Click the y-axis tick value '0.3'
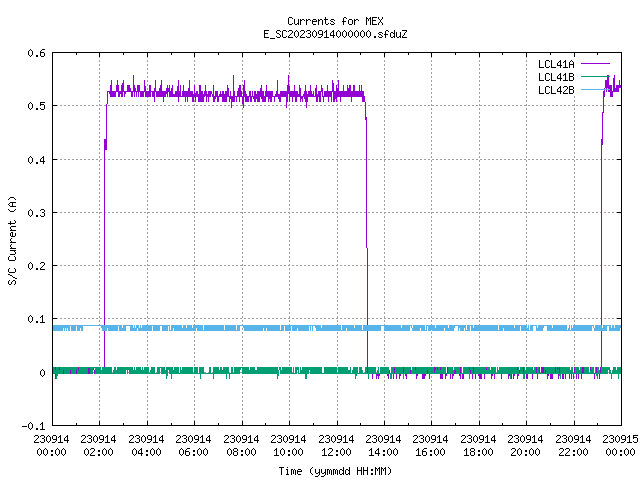Image resolution: width=640 pixels, height=480 pixels. pos(36,213)
